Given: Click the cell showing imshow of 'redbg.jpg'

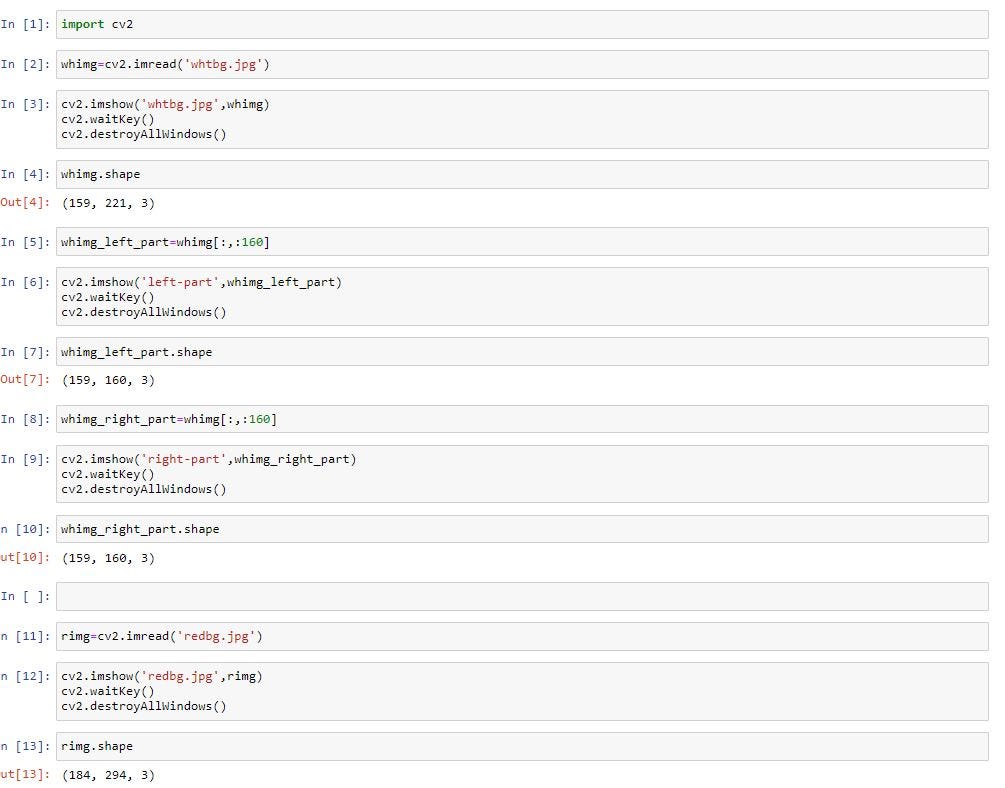Looking at the screenshot, I should [x=522, y=691].
